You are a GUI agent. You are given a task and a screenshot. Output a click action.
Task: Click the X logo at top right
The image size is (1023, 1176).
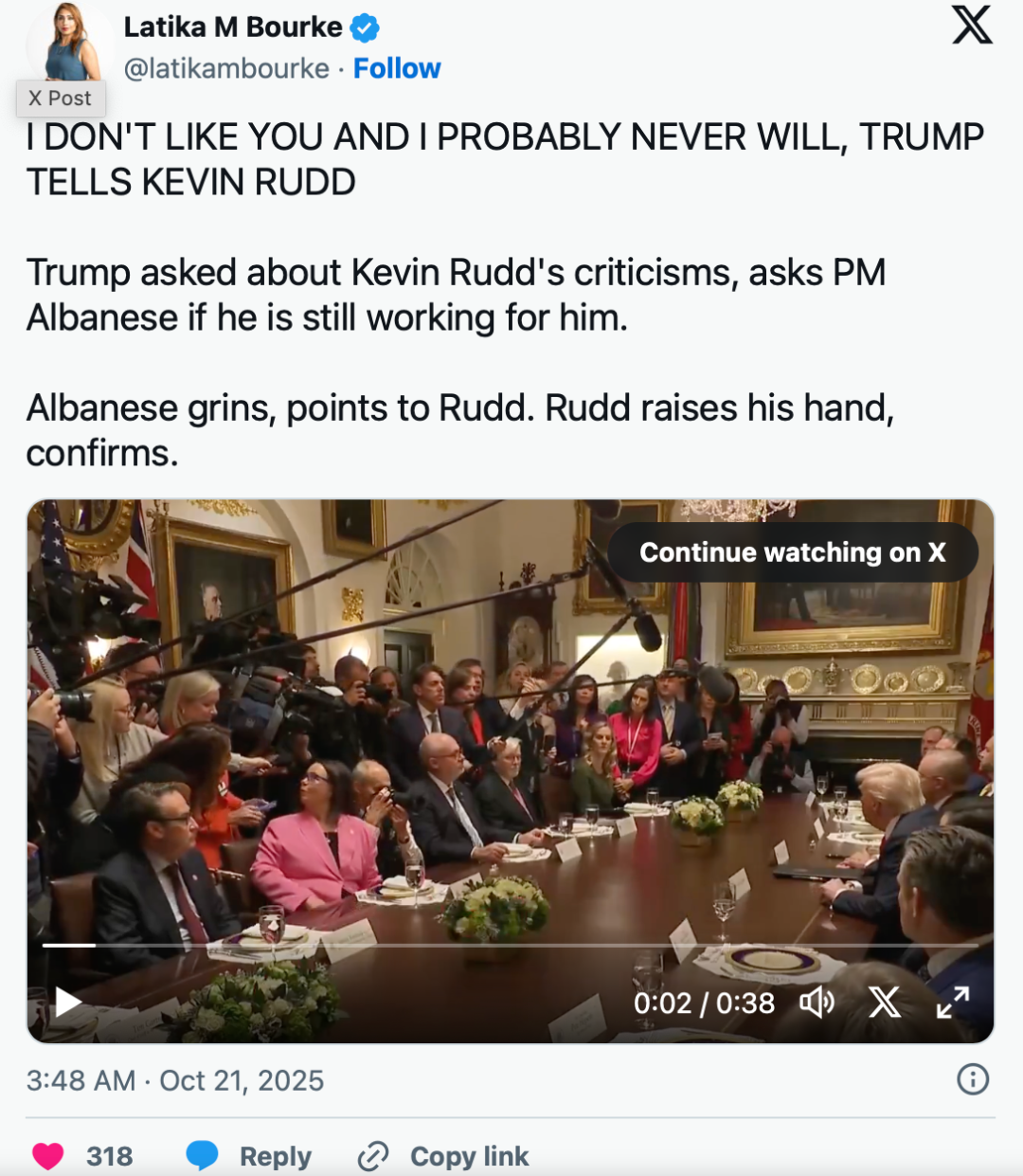click(x=972, y=25)
